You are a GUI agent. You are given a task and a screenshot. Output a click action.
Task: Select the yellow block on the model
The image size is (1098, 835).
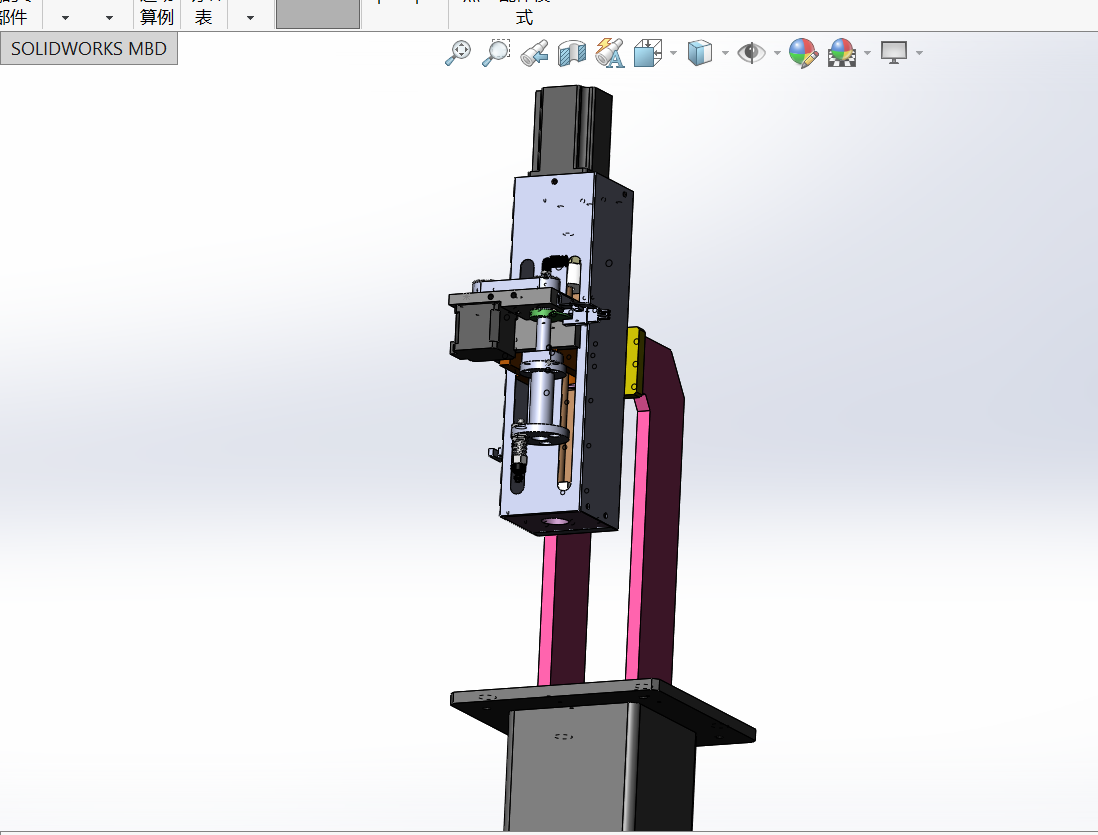tap(633, 362)
